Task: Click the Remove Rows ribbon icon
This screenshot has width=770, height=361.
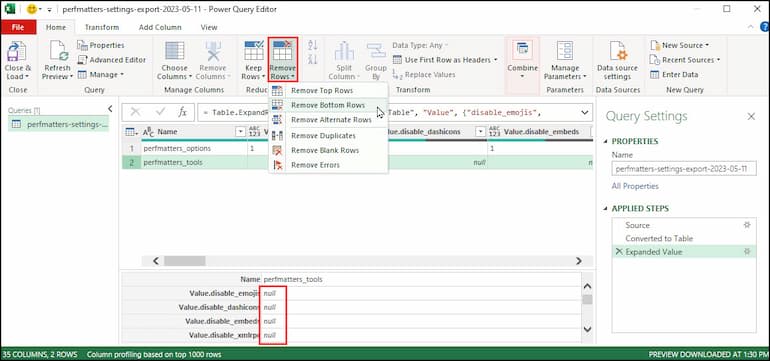Action: (x=282, y=51)
